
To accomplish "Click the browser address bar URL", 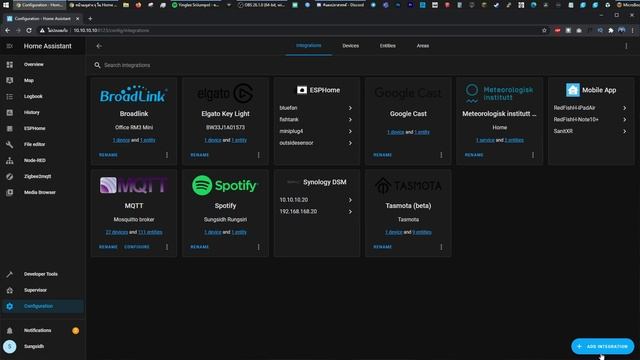I will point(111,31).
